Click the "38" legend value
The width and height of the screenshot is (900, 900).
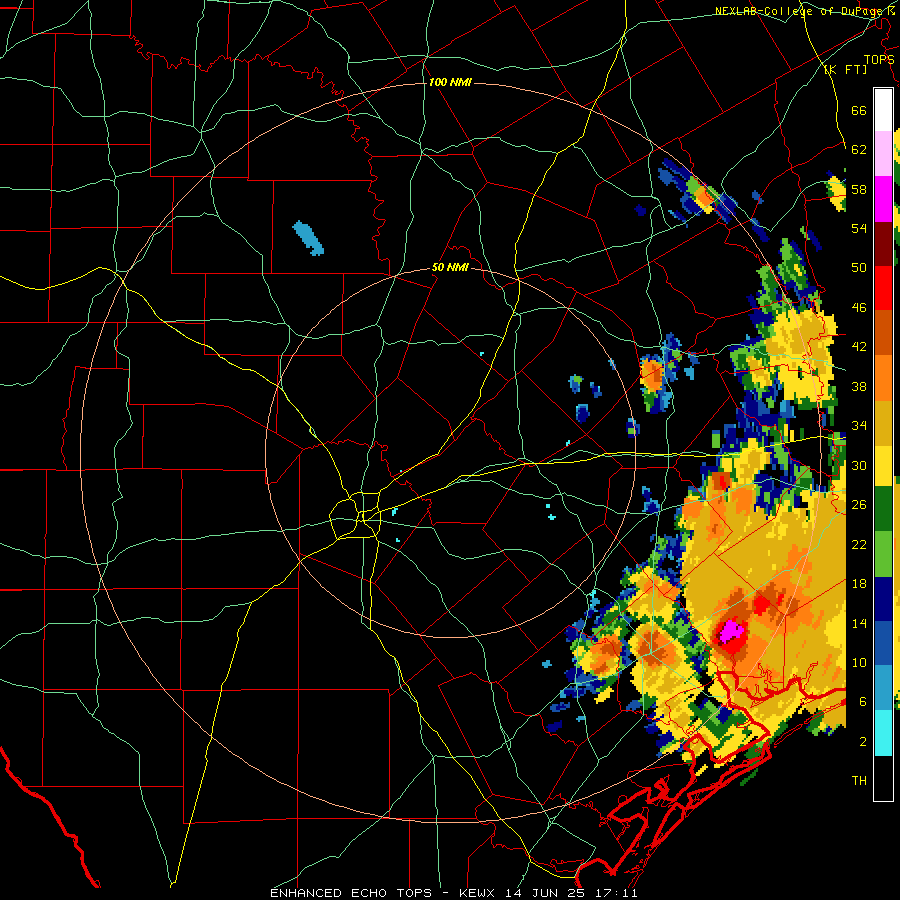coord(859,386)
